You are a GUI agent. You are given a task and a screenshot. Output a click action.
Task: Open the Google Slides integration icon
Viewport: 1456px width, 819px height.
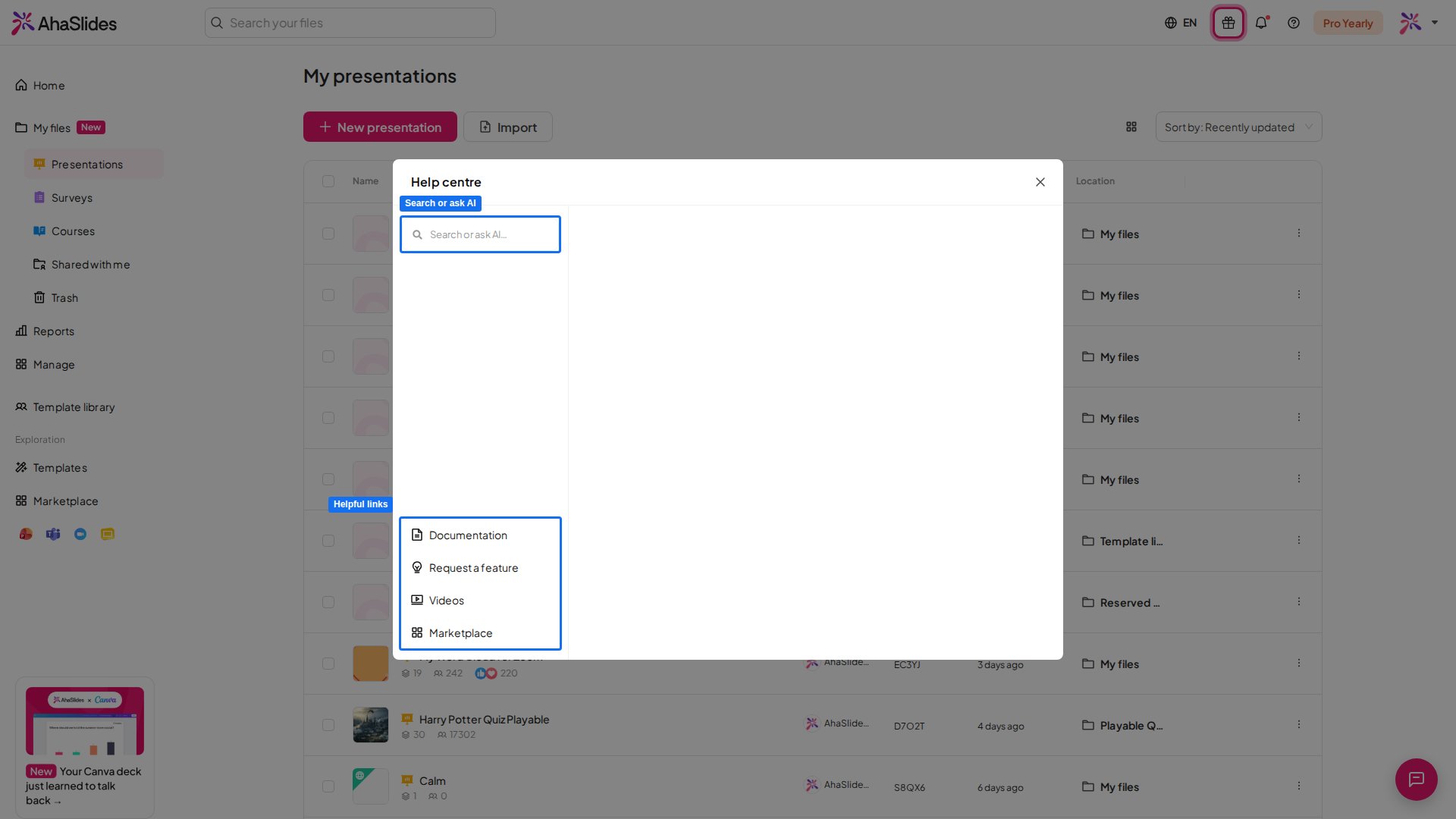108,534
